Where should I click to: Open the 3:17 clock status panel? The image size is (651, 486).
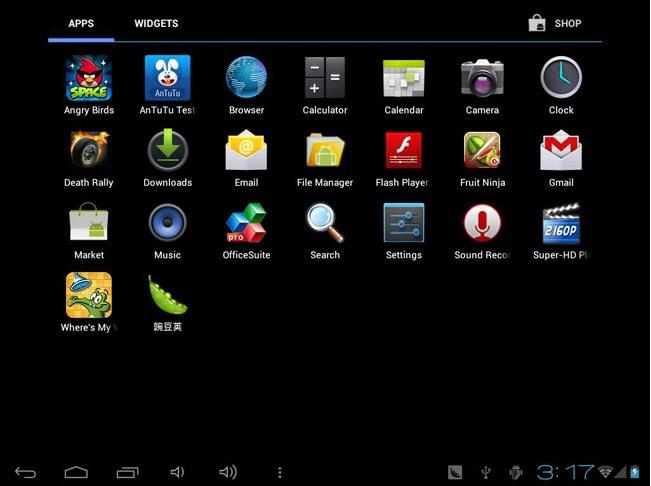565,472
